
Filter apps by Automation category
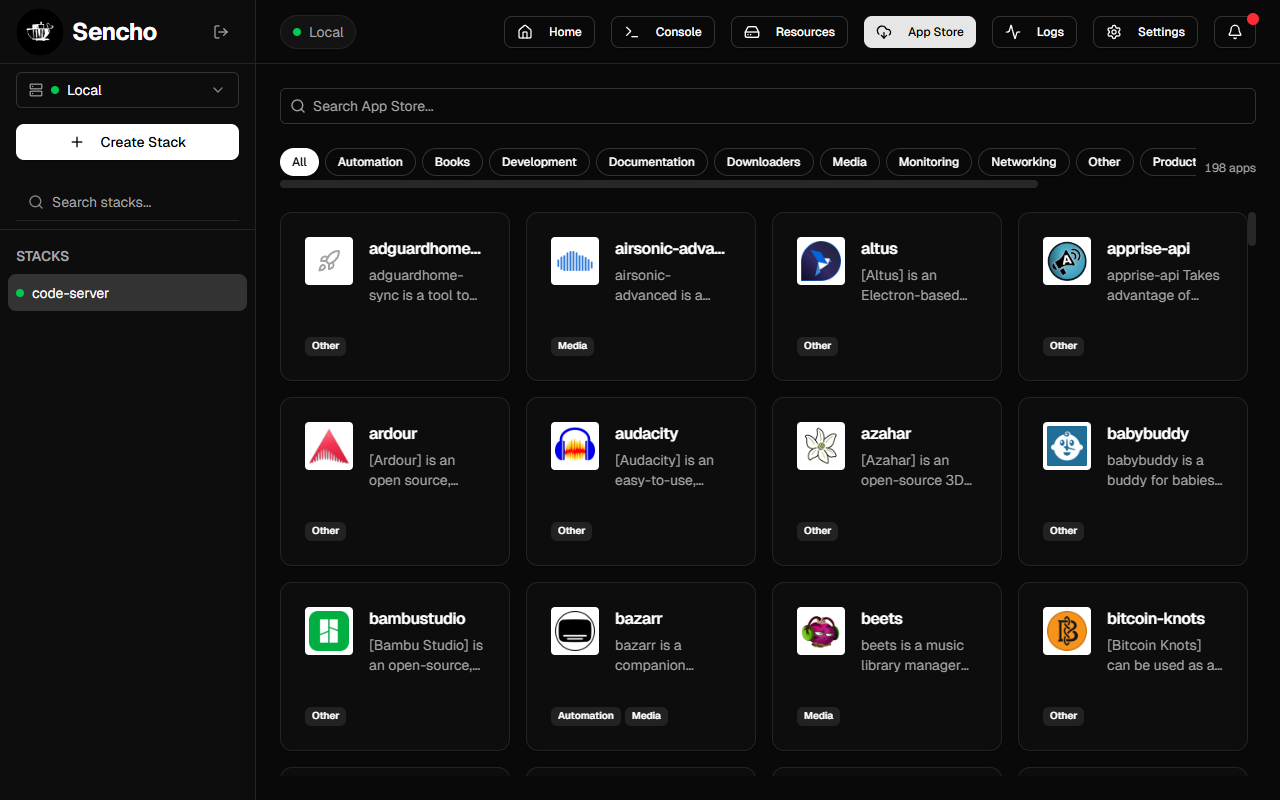tap(370, 162)
